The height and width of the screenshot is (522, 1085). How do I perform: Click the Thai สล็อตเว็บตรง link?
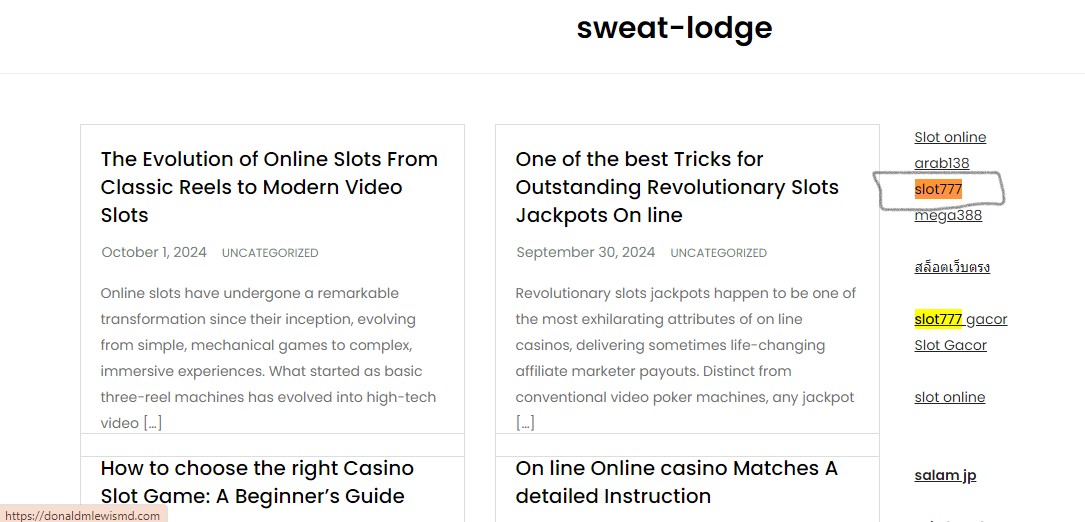click(952, 267)
